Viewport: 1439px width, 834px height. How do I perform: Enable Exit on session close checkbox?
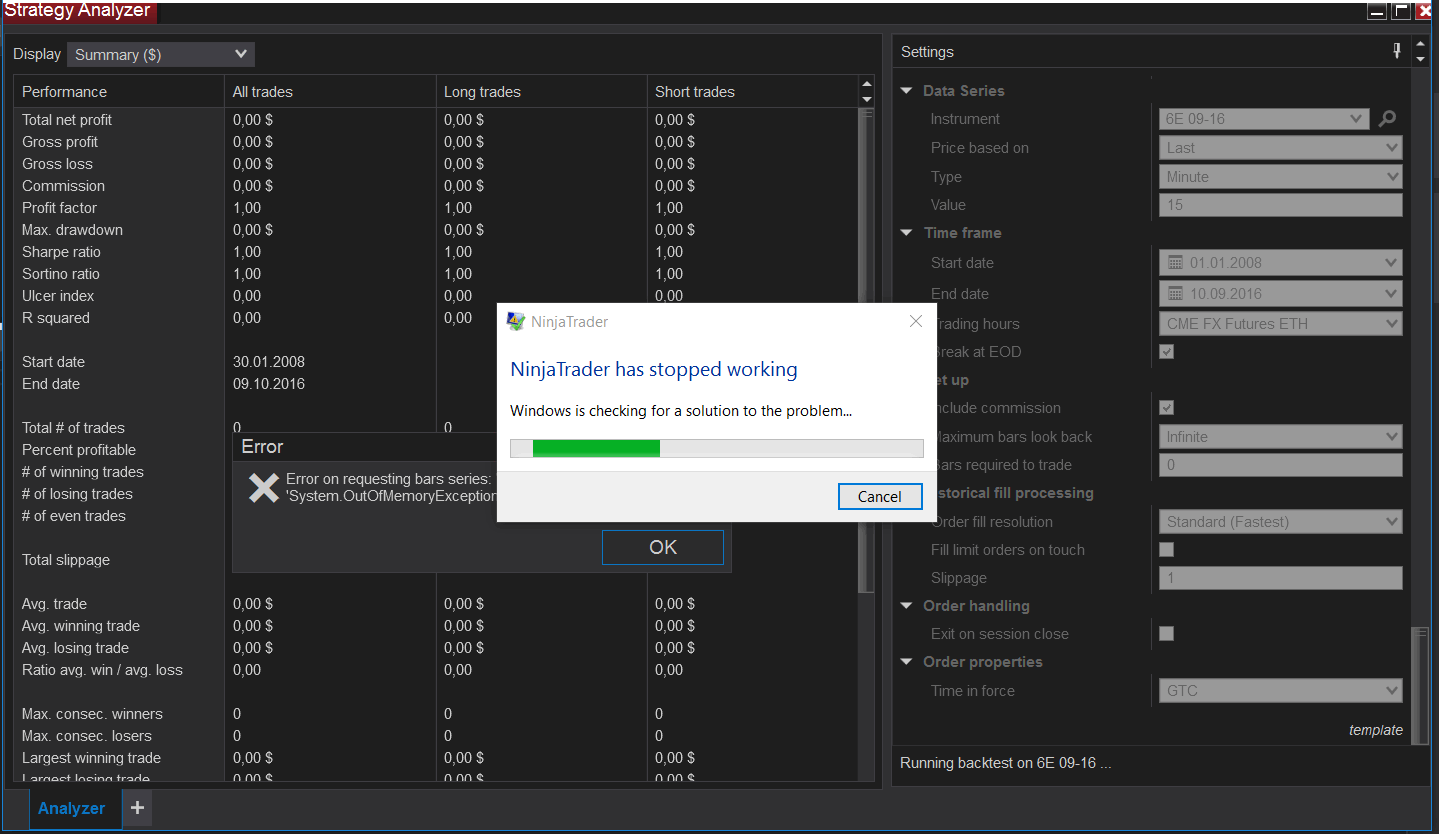pos(1166,633)
